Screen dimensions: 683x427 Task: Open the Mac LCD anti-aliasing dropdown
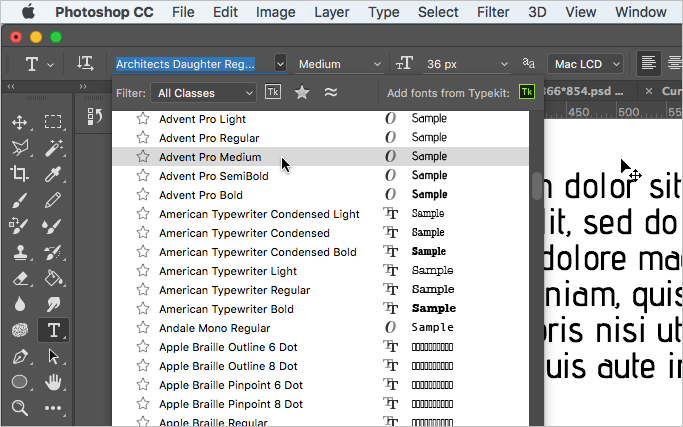(x=585, y=64)
